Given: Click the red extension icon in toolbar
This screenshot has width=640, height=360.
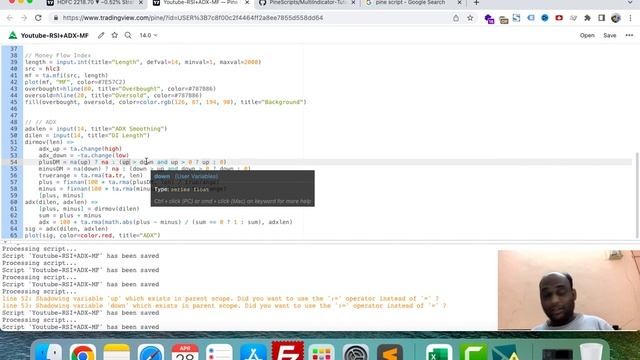Looking at the screenshot, I should point(559,18).
